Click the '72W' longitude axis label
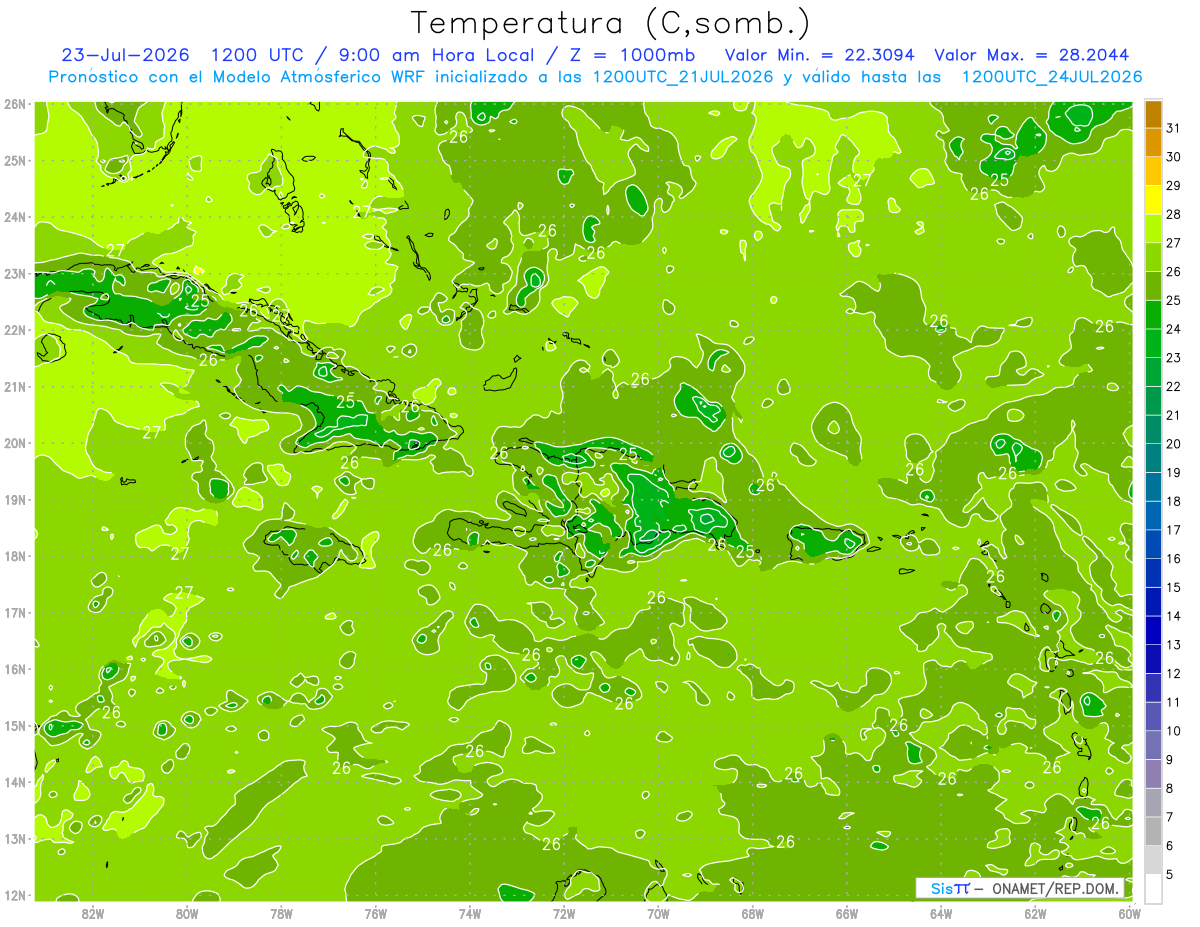Image resolution: width=1200 pixels, height=927 pixels. click(x=564, y=912)
